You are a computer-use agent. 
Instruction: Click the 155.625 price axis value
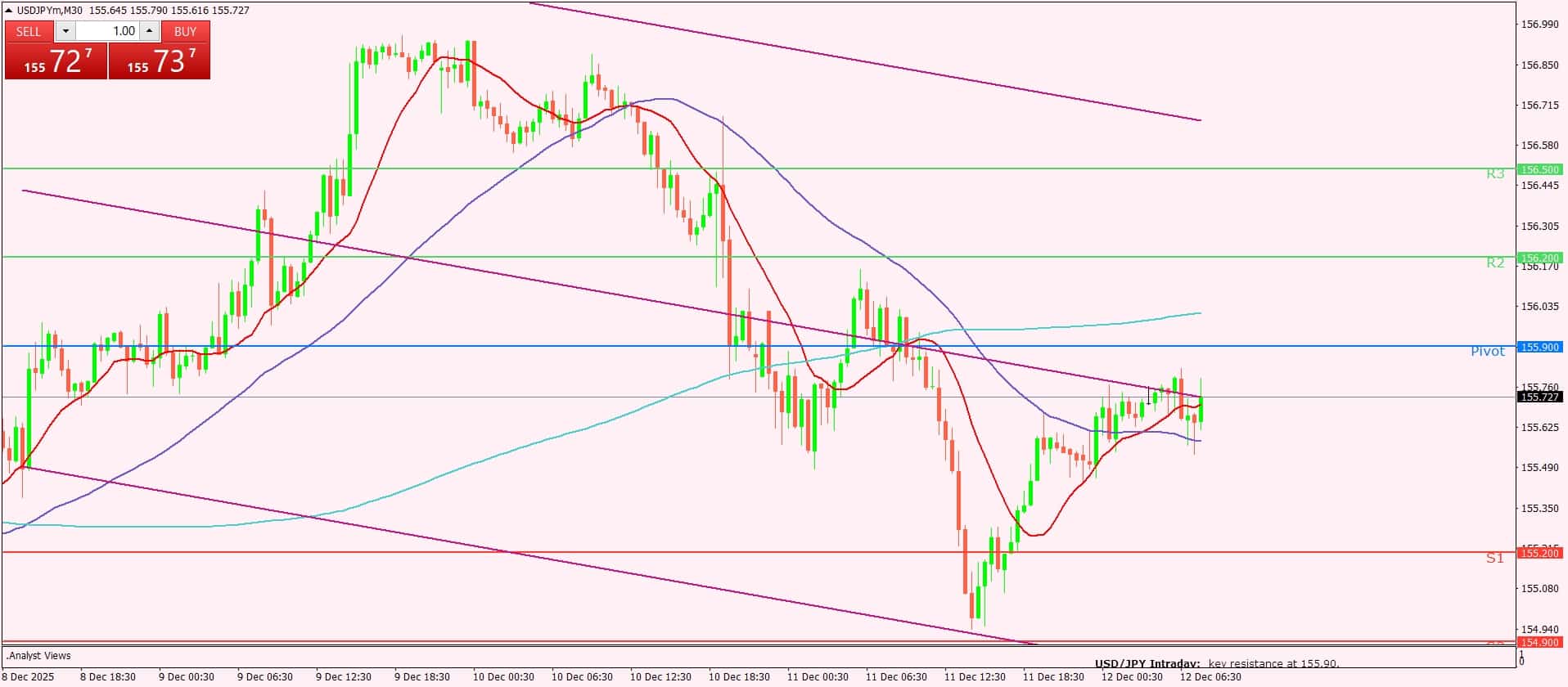point(1539,427)
